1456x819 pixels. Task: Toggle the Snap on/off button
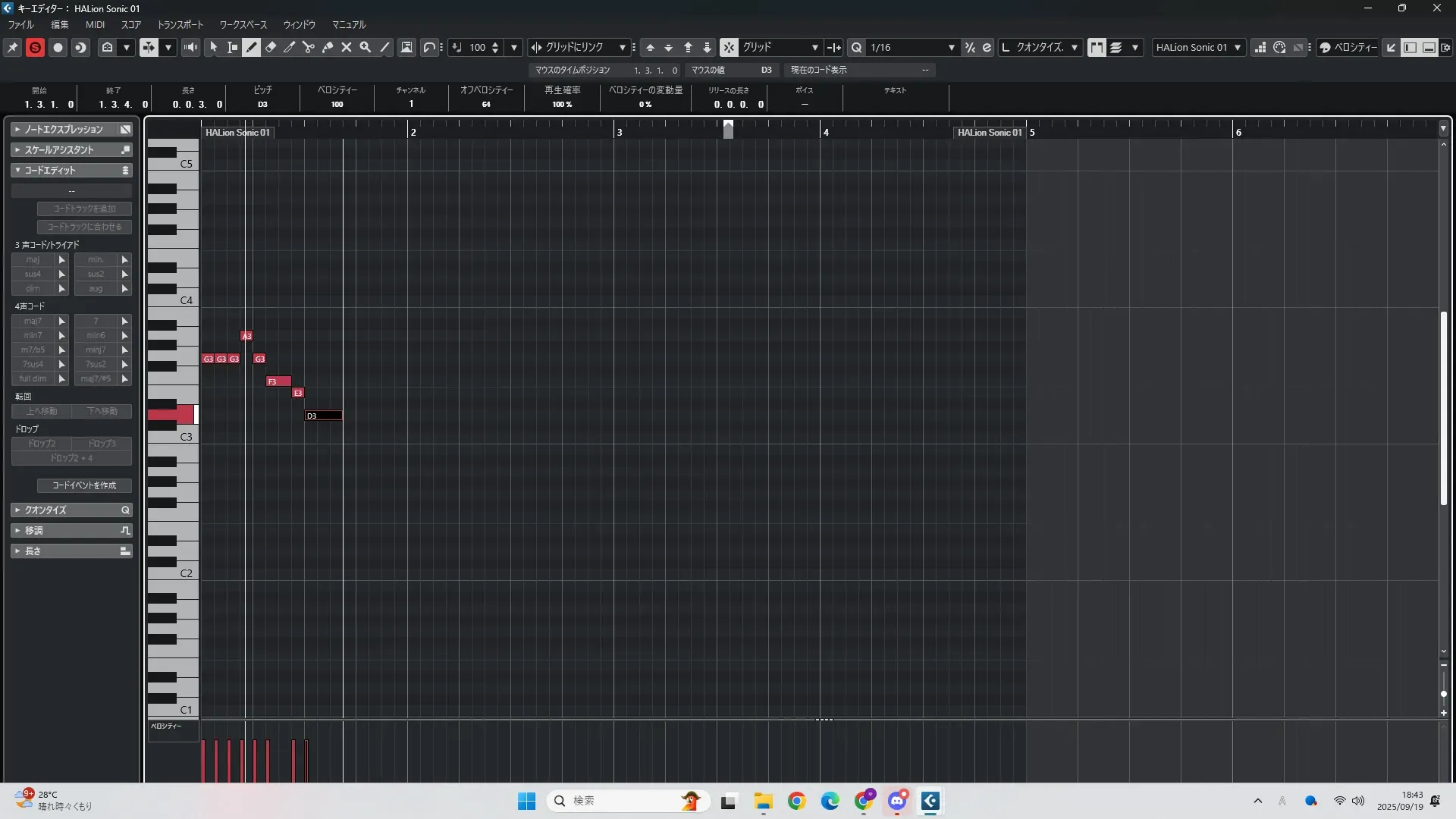pyautogui.click(x=729, y=47)
